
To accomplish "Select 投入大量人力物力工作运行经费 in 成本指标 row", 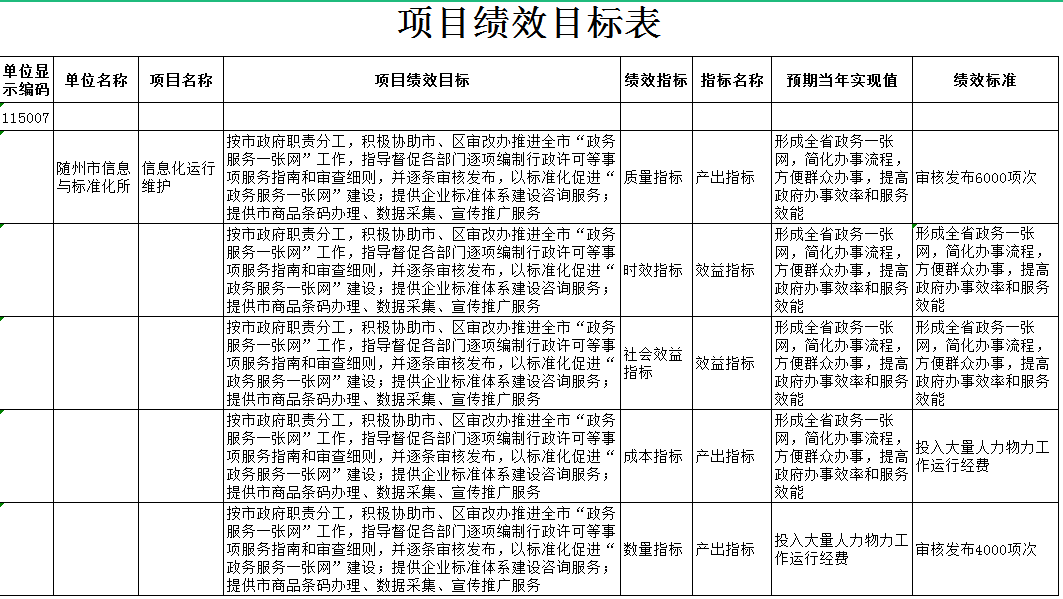I will point(985,456).
